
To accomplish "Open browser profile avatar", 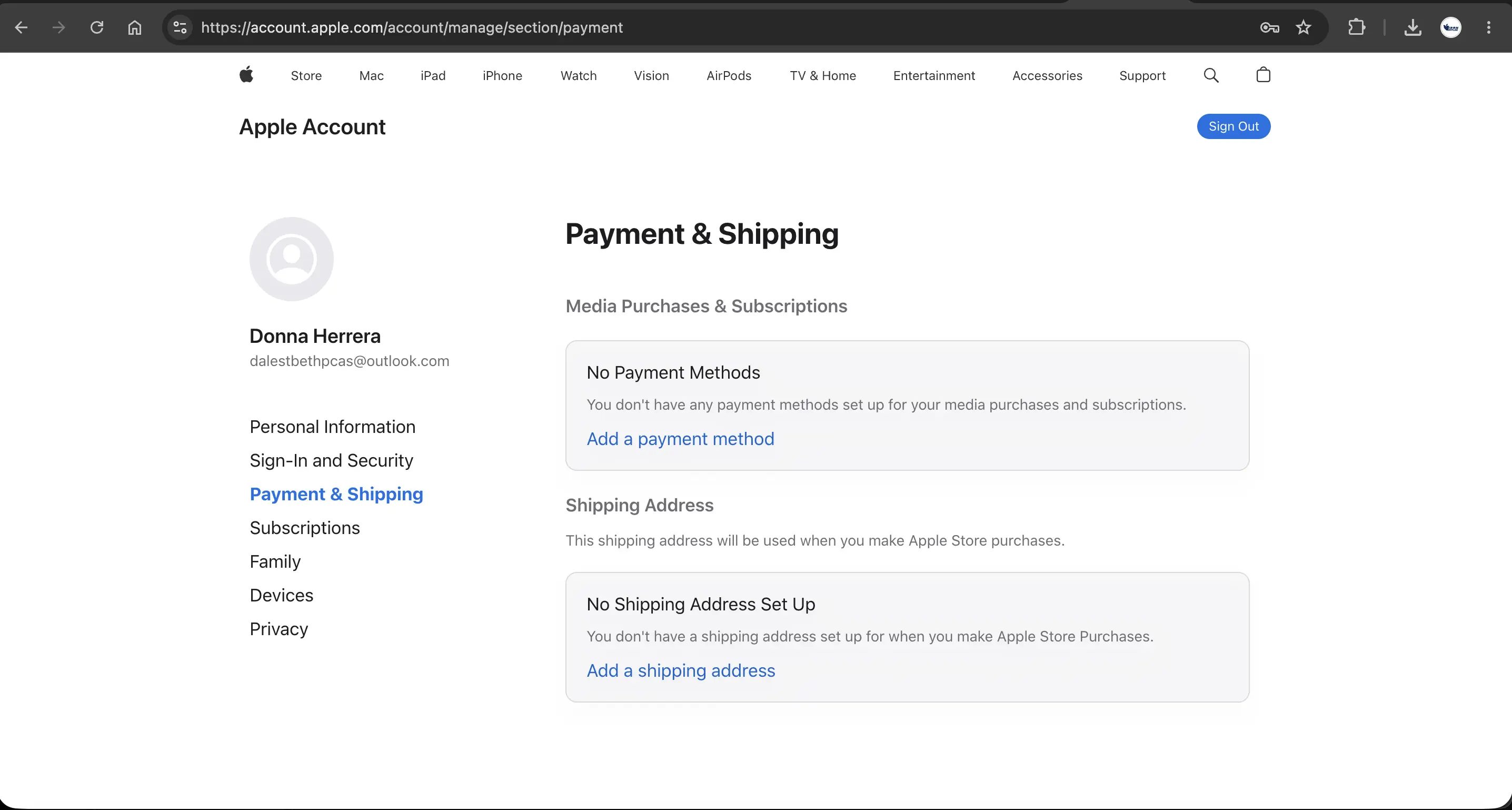I will tap(1451, 27).
